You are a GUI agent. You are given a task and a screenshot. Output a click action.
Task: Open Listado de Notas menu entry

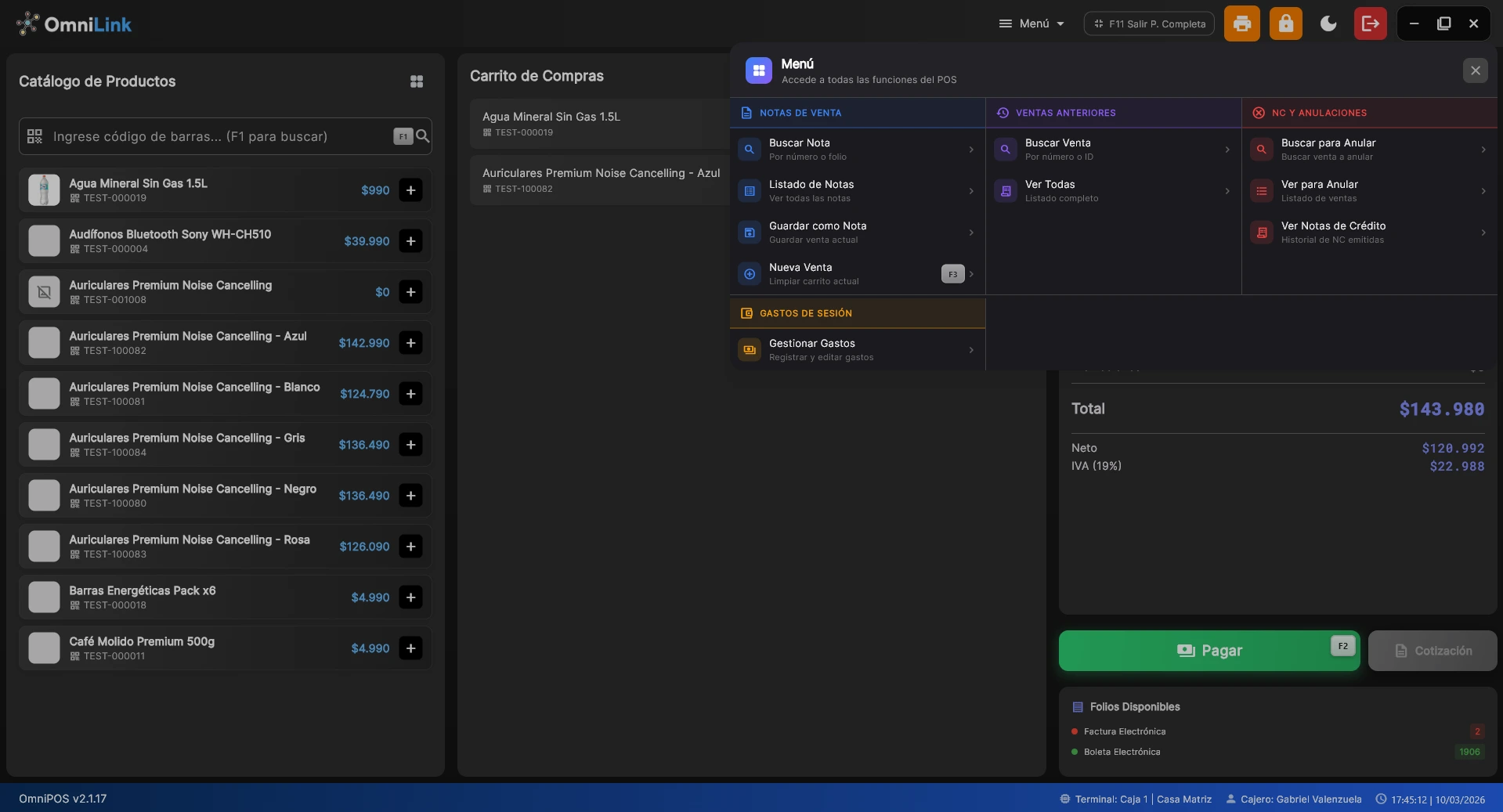(x=857, y=191)
